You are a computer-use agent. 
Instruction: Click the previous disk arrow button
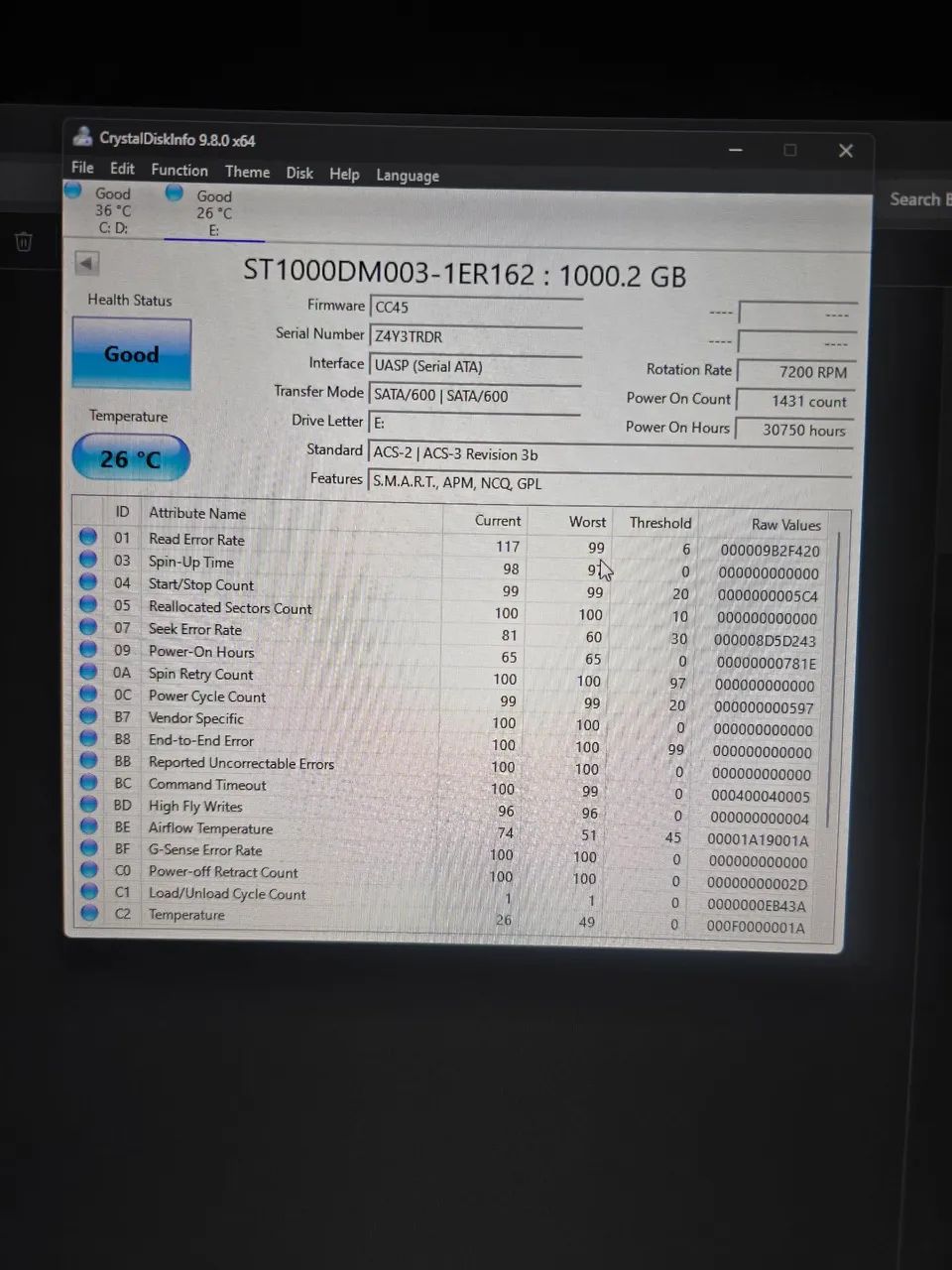(x=86, y=263)
